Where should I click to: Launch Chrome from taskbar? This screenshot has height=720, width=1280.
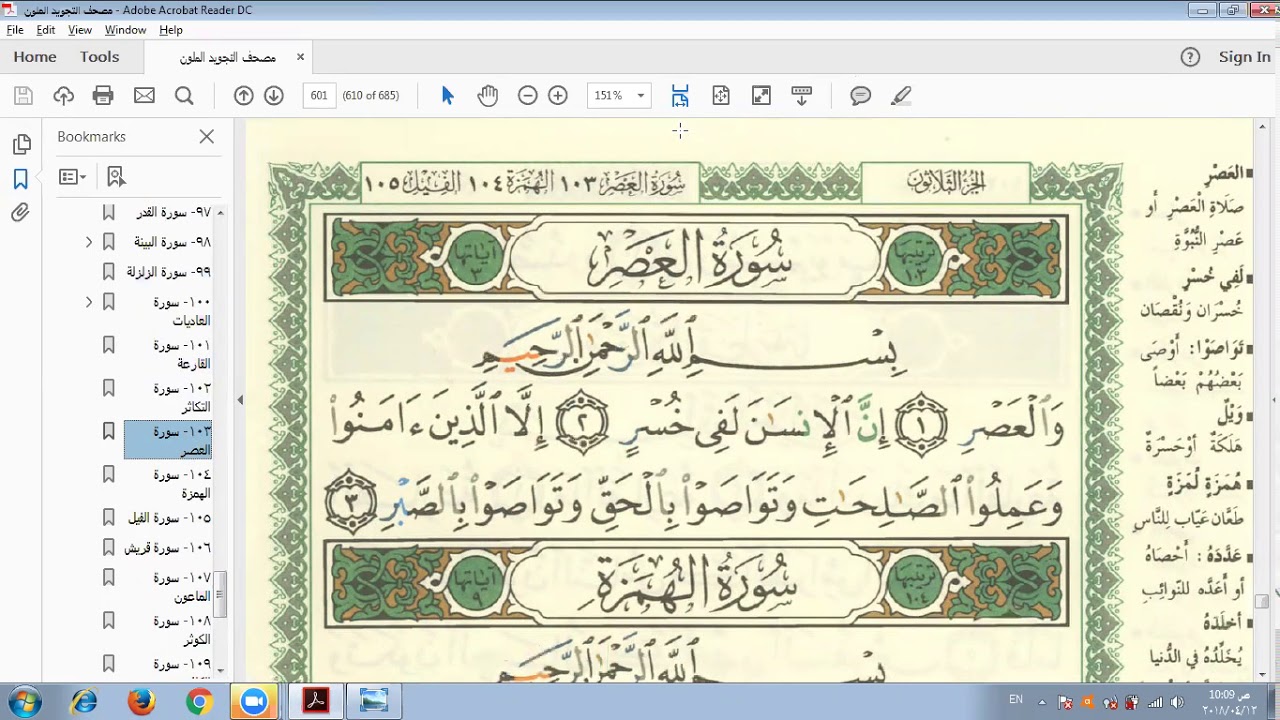(x=199, y=702)
